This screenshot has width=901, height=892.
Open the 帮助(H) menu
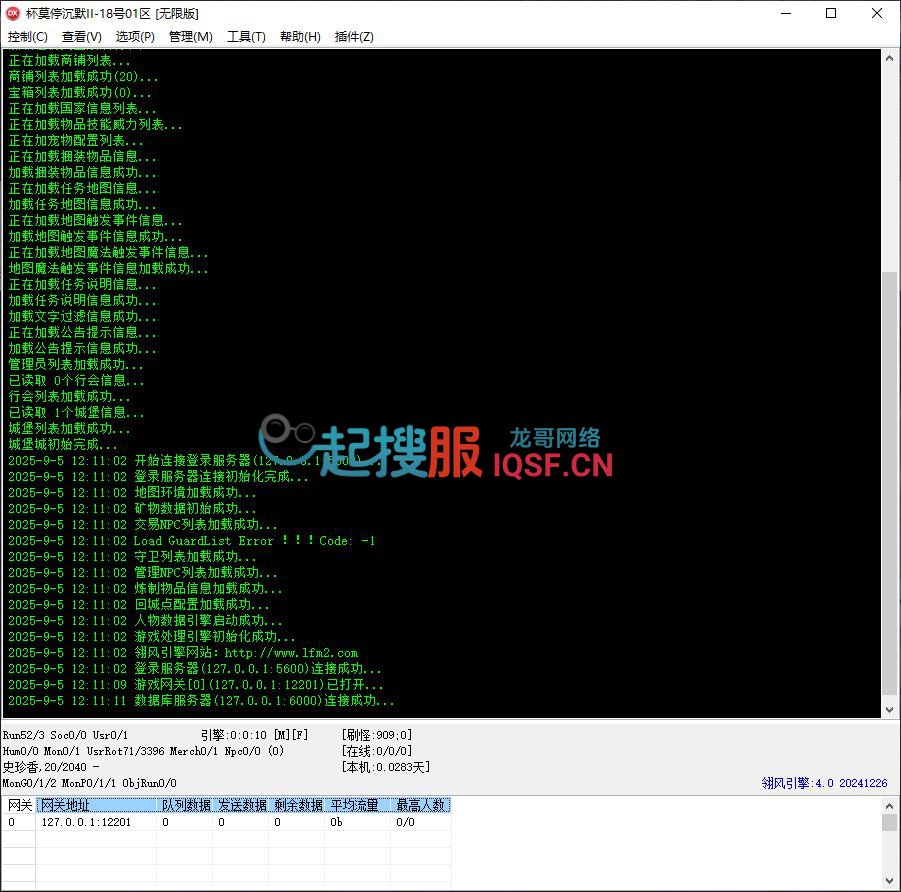click(x=300, y=37)
